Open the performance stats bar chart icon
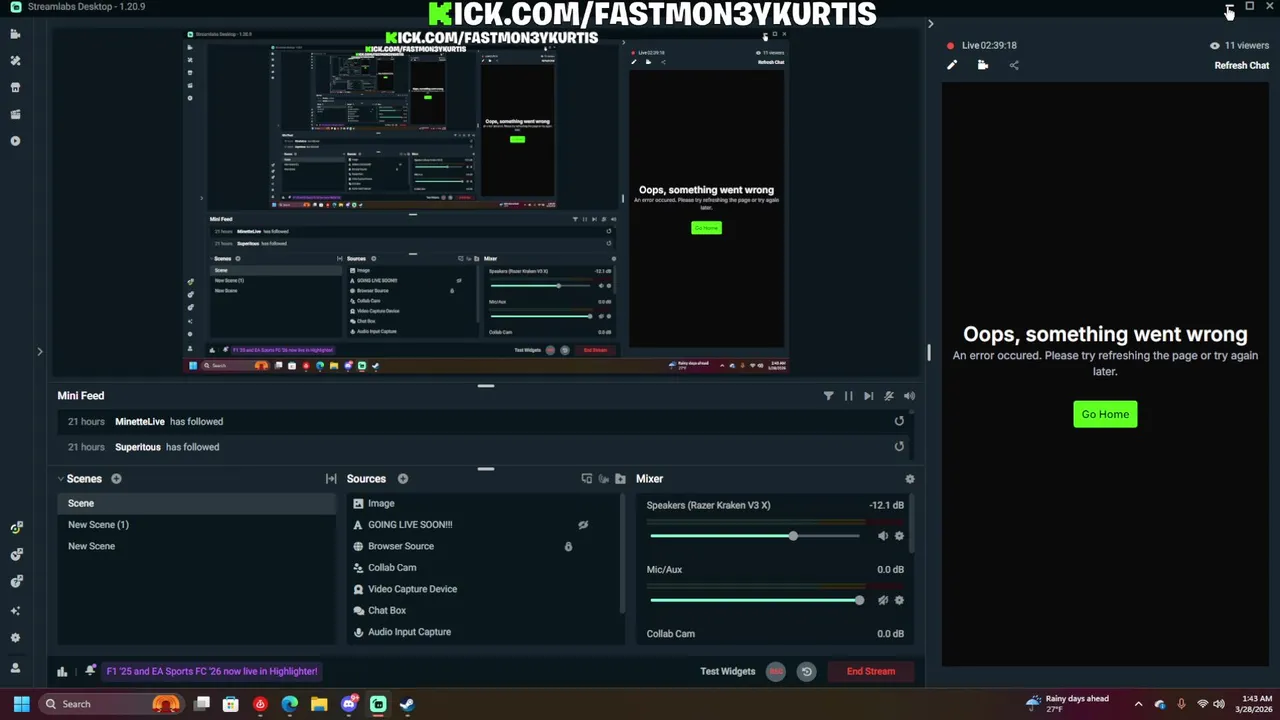The height and width of the screenshot is (720, 1280). point(62,671)
